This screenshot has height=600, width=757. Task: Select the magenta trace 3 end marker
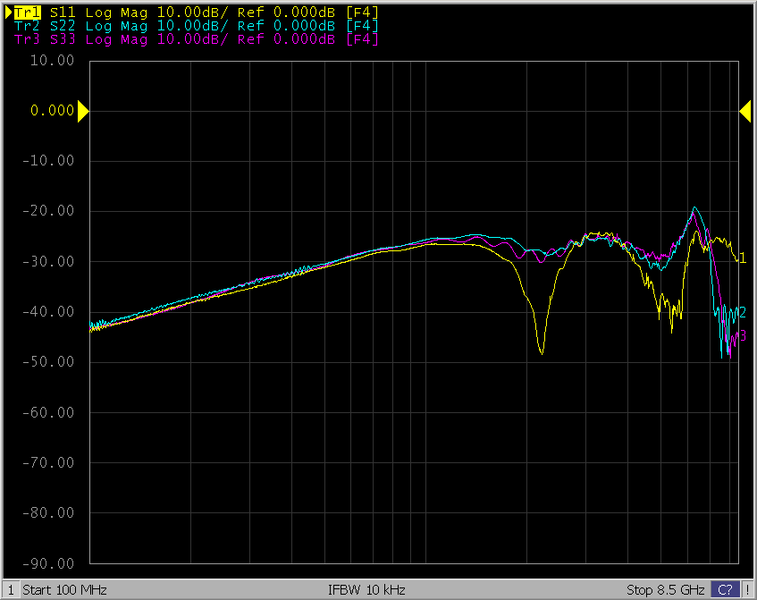pos(742,337)
